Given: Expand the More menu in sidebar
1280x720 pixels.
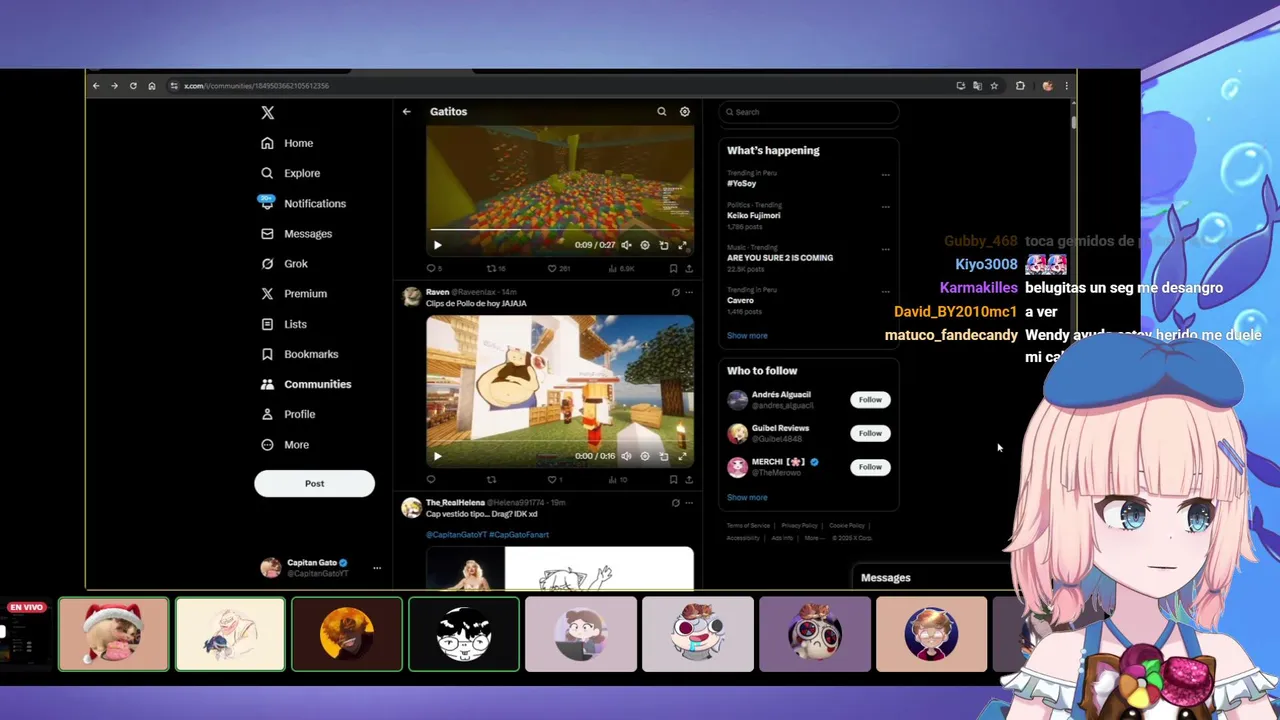Looking at the screenshot, I should pyautogui.click(x=285, y=444).
